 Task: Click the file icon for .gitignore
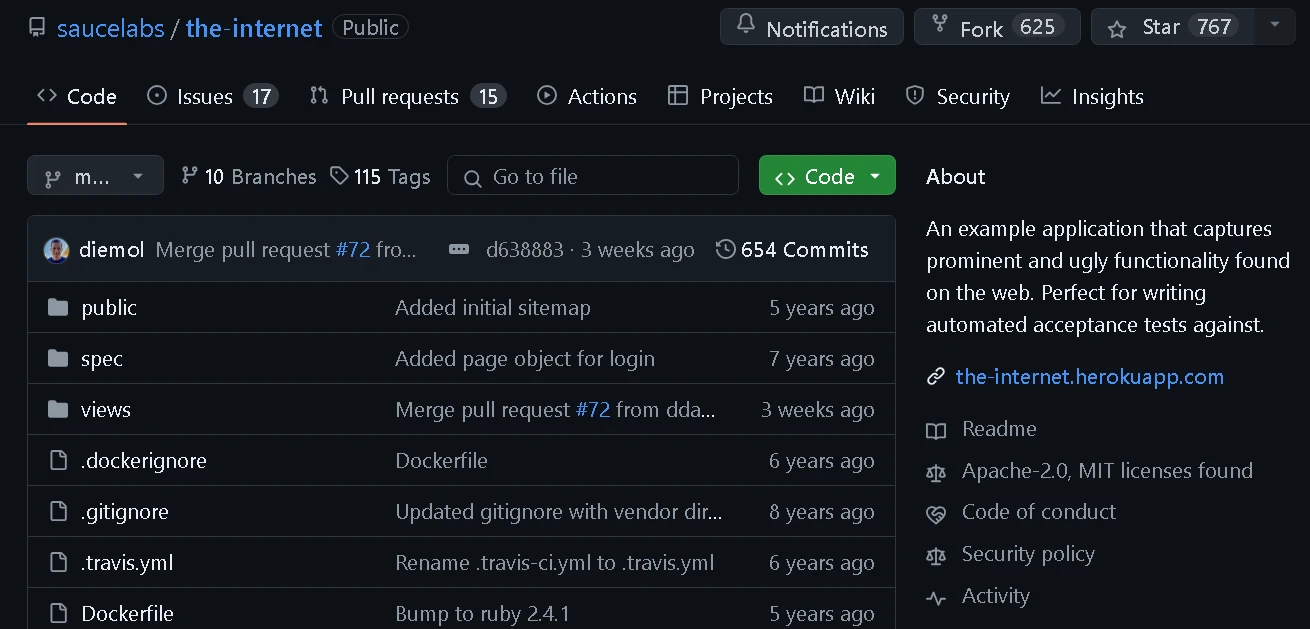pos(58,511)
